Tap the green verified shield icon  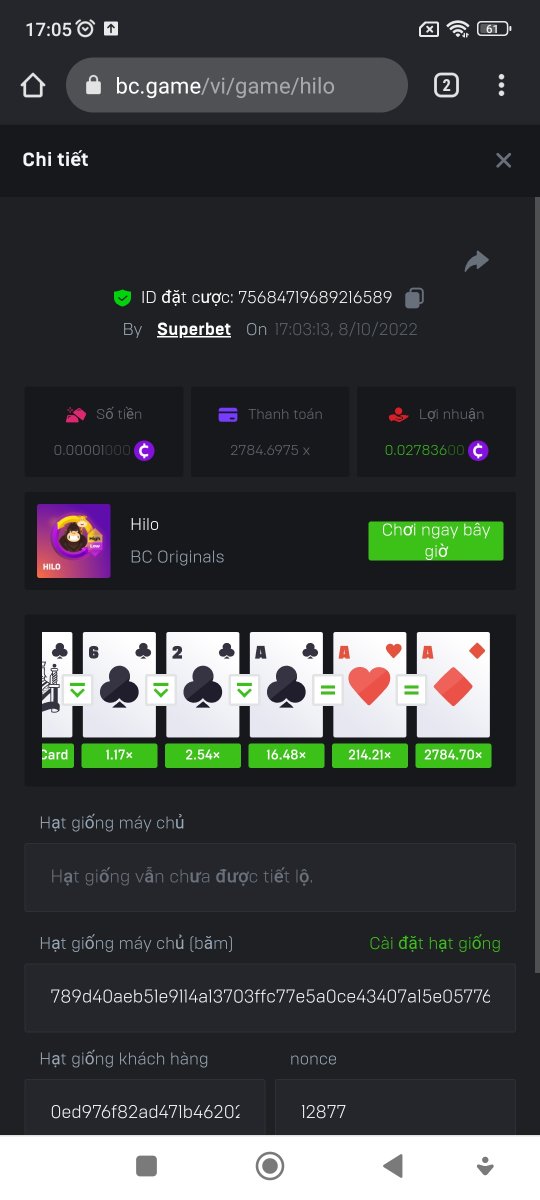(x=122, y=297)
